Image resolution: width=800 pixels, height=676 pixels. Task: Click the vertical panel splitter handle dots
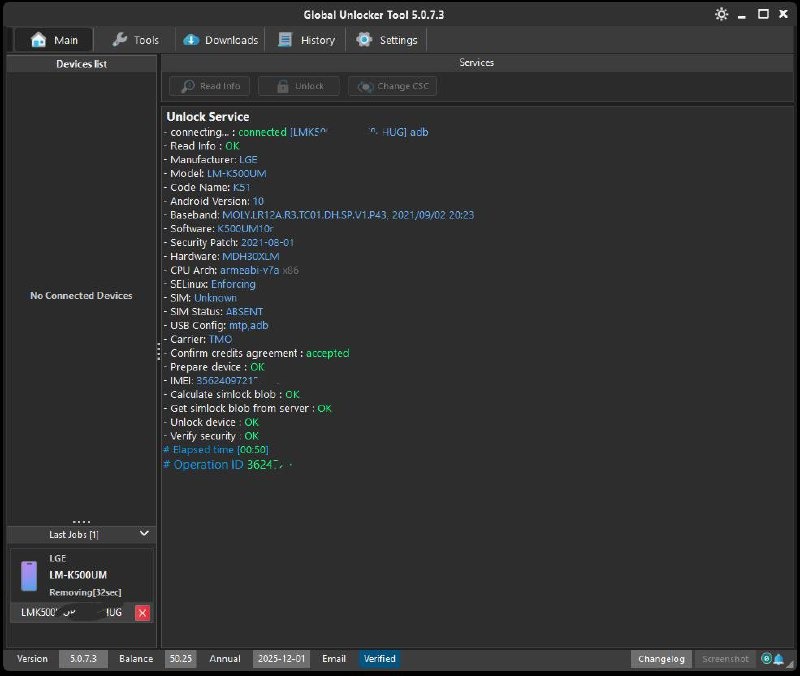pos(158,352)
